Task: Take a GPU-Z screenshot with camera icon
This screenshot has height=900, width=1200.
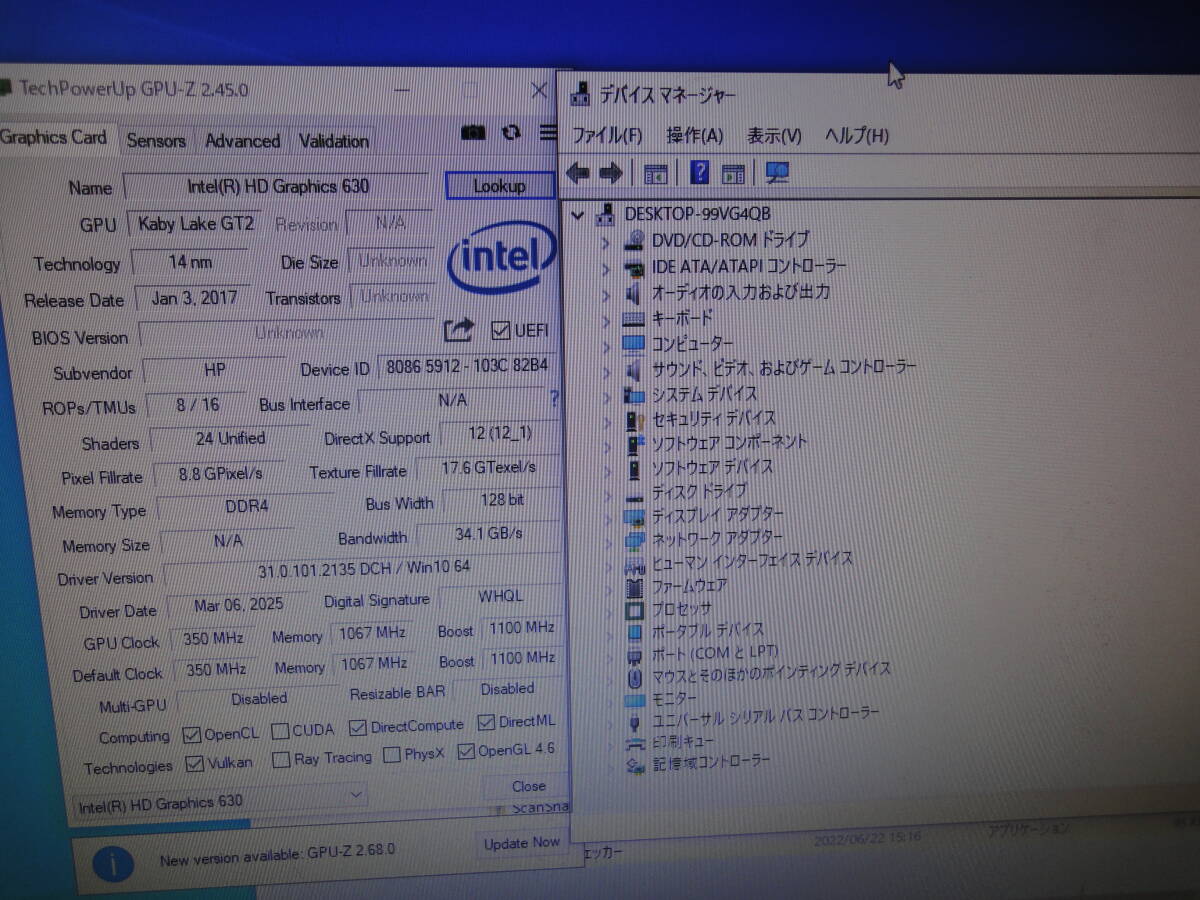Action: coord(473,133)
